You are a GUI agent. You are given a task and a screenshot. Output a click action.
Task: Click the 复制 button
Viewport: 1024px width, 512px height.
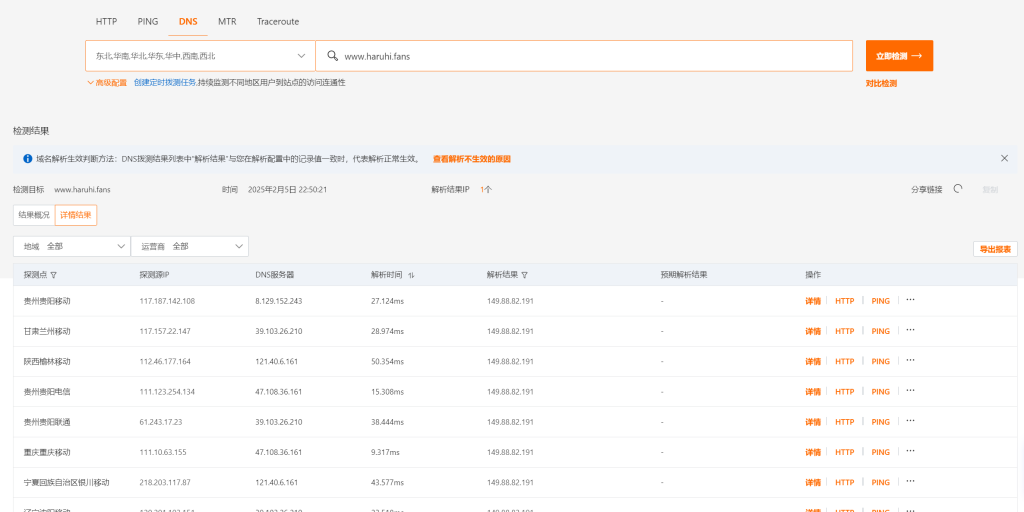click(x=990, y=189)
